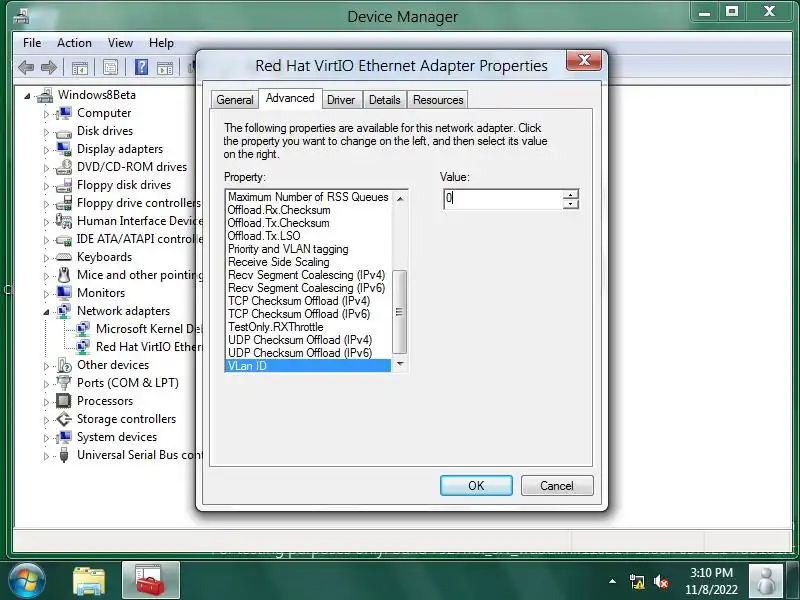
Task: Open the Action menu
Action: [74, 43]
